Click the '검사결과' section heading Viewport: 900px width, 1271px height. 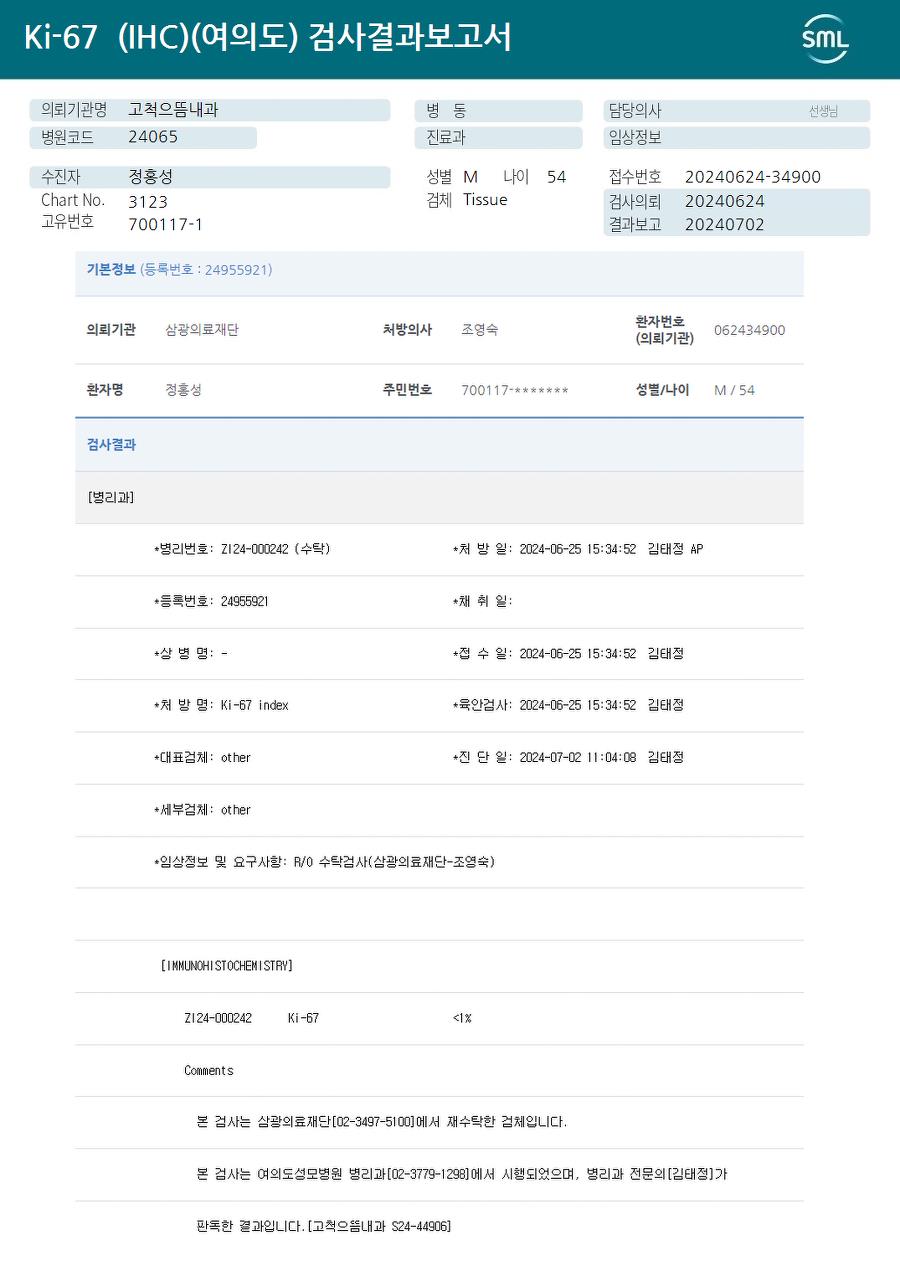pos(111,444)
